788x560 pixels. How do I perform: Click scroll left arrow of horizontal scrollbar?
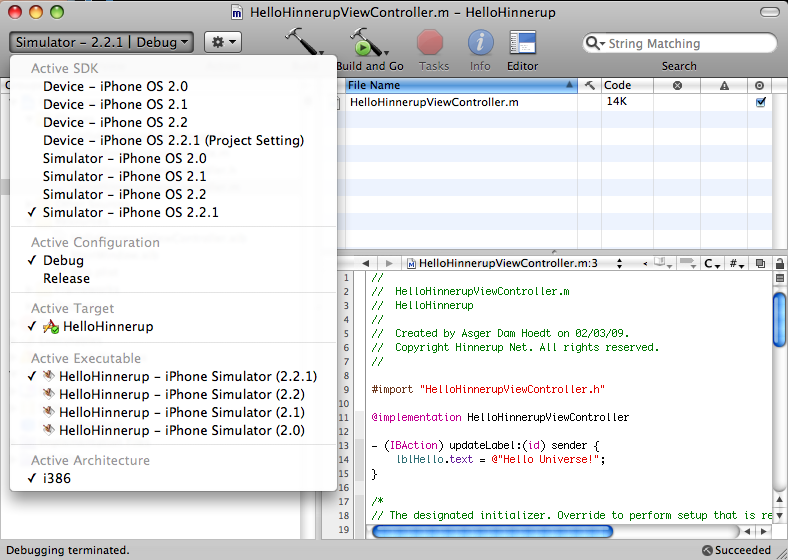click(x=747, y=531)
